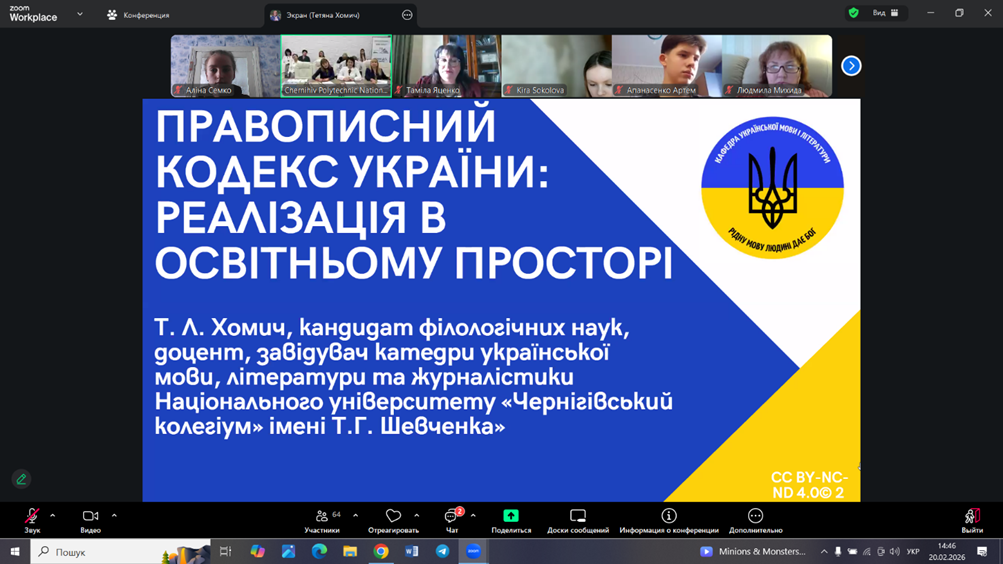
Task: Expand audio options arrow next to Звук
Action: pyautogui.click(x=53, y=516)
